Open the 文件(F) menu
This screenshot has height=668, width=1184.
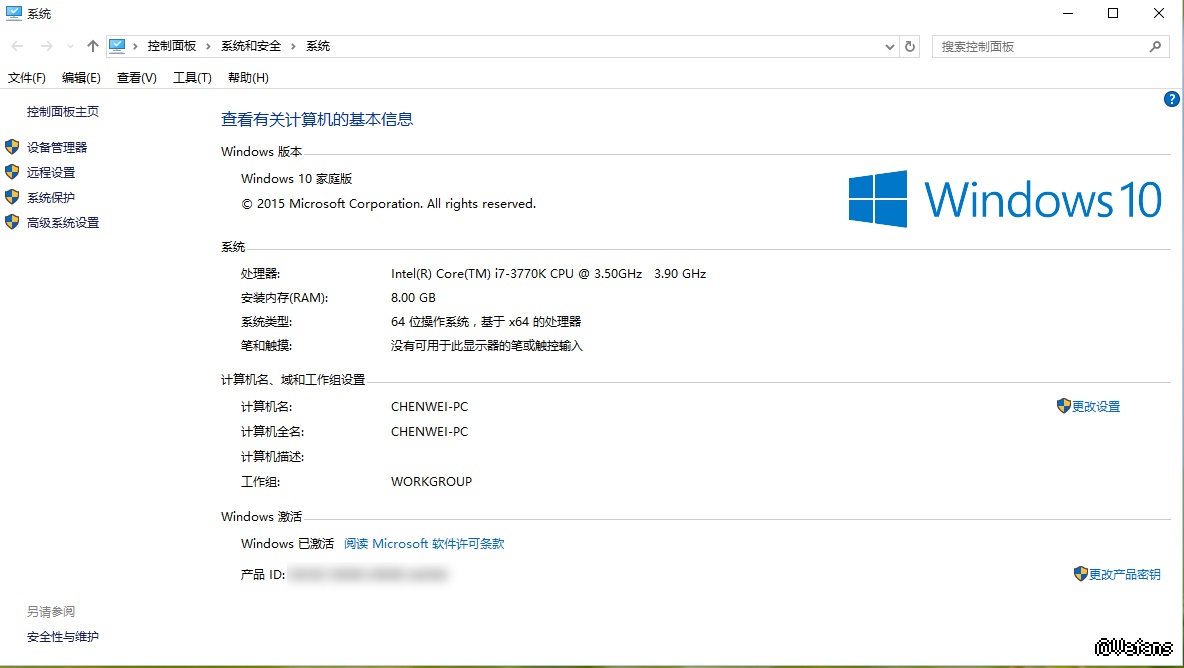(x=26, y=78)
